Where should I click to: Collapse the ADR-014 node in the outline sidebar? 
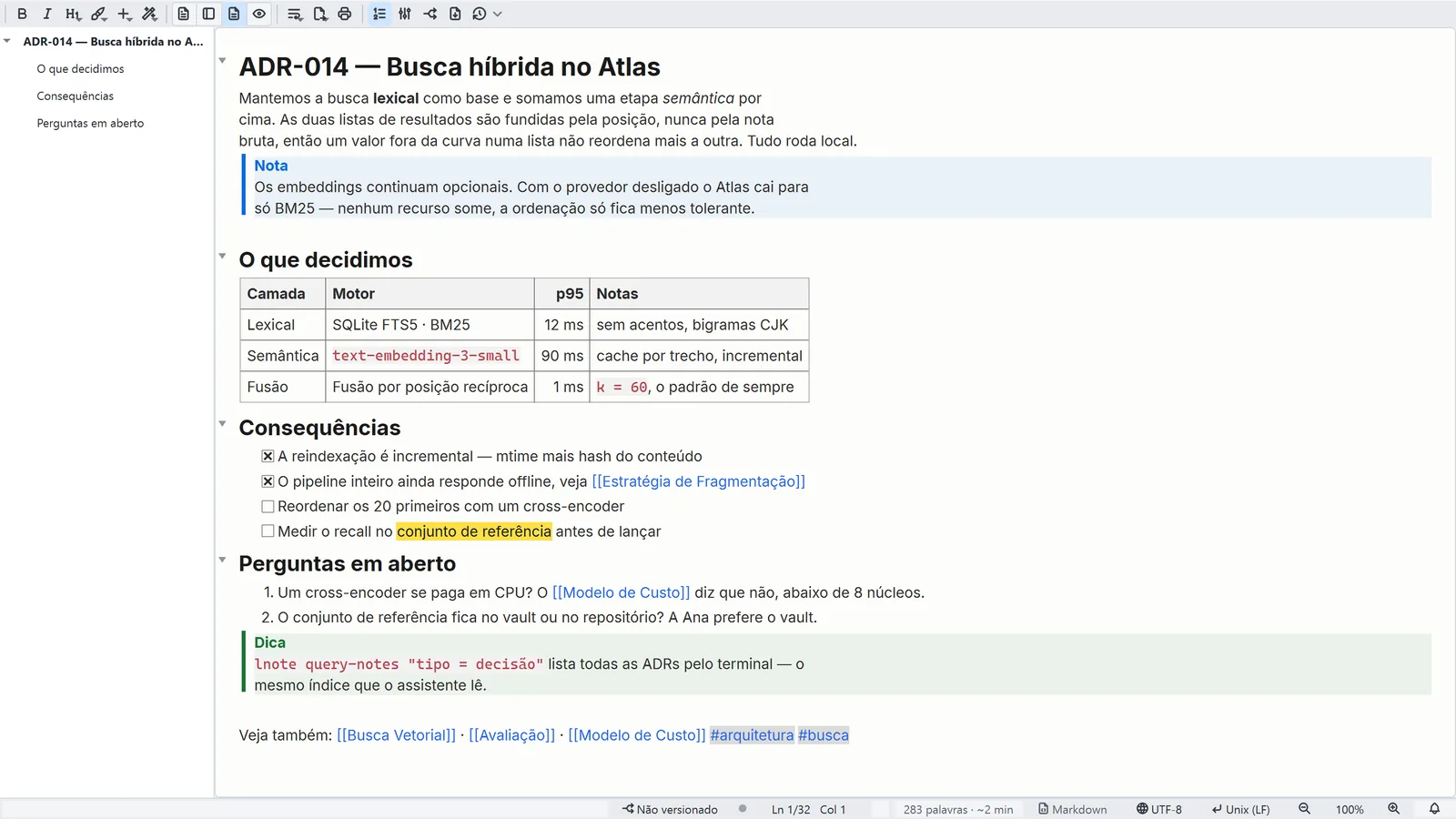pyautogui.click(x=7, y=41)
